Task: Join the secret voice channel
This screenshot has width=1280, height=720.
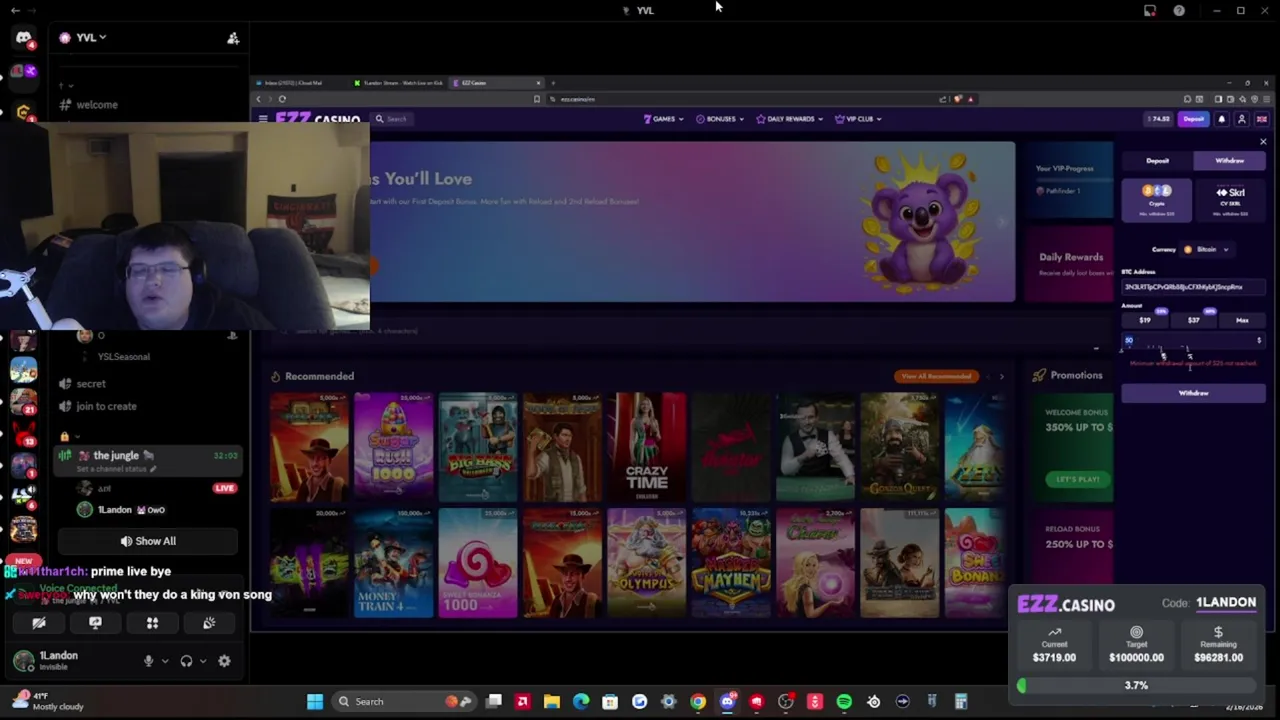Action: [x=90, y=383]
